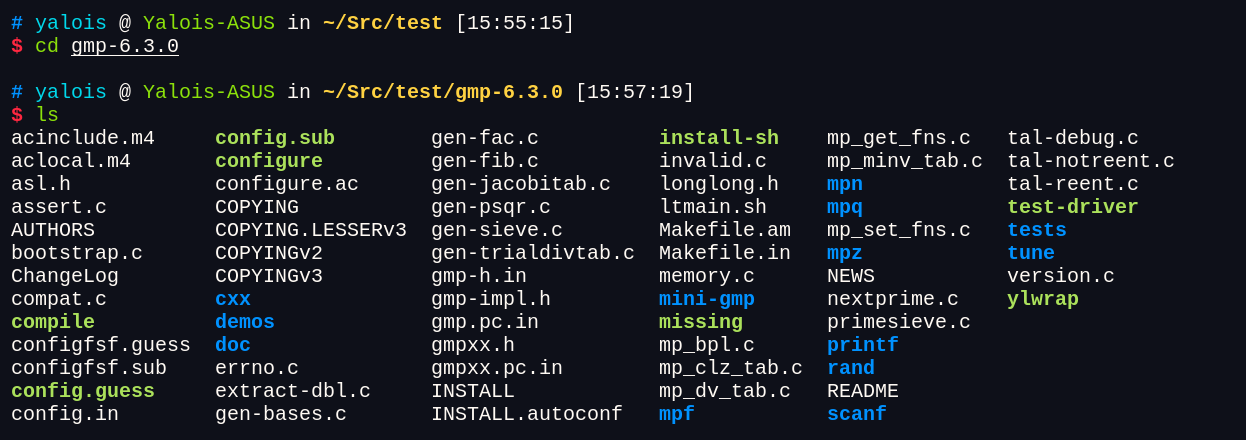Click the 15:57:19 timestamp in prompt
The width and height of the screenshot is (1246, 440).
click(x=634, y=92)
